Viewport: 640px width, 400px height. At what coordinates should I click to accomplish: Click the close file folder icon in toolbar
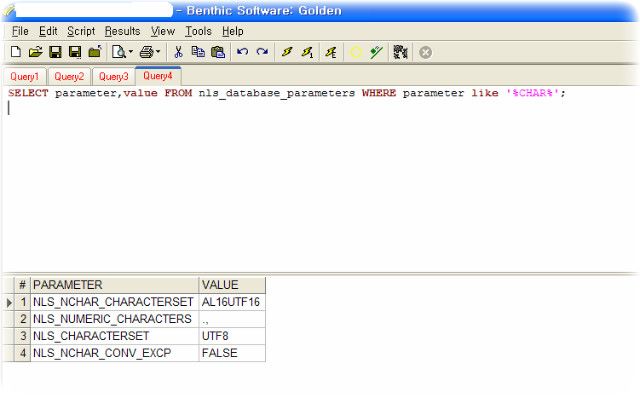pos(95,52)
